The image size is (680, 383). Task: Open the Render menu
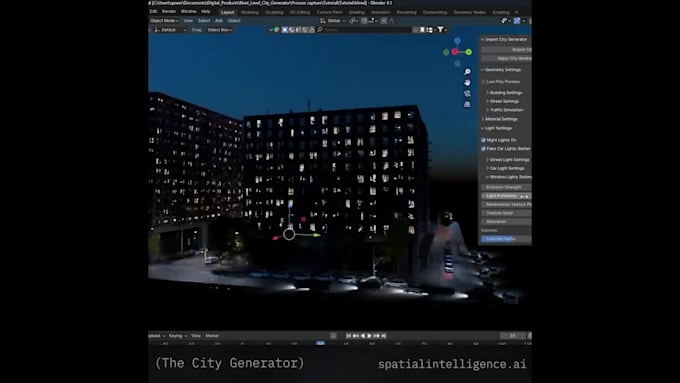point(169,11)
